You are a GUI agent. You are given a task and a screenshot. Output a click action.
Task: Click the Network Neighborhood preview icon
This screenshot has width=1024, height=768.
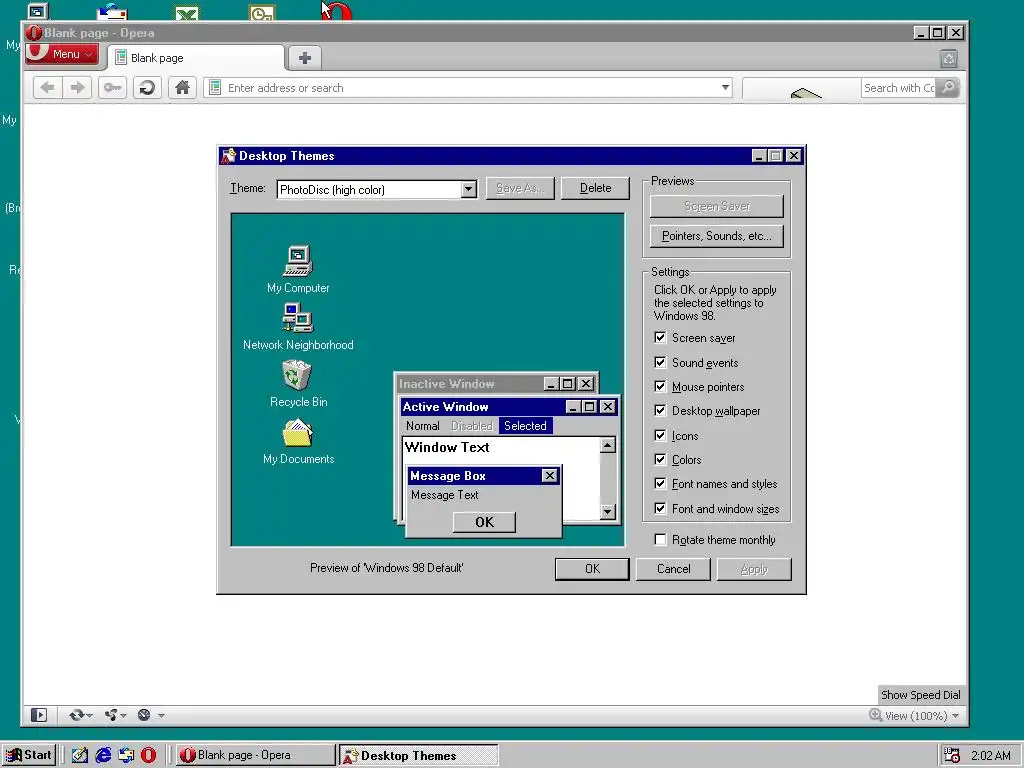pyautogui.click(x=298, y=318)
